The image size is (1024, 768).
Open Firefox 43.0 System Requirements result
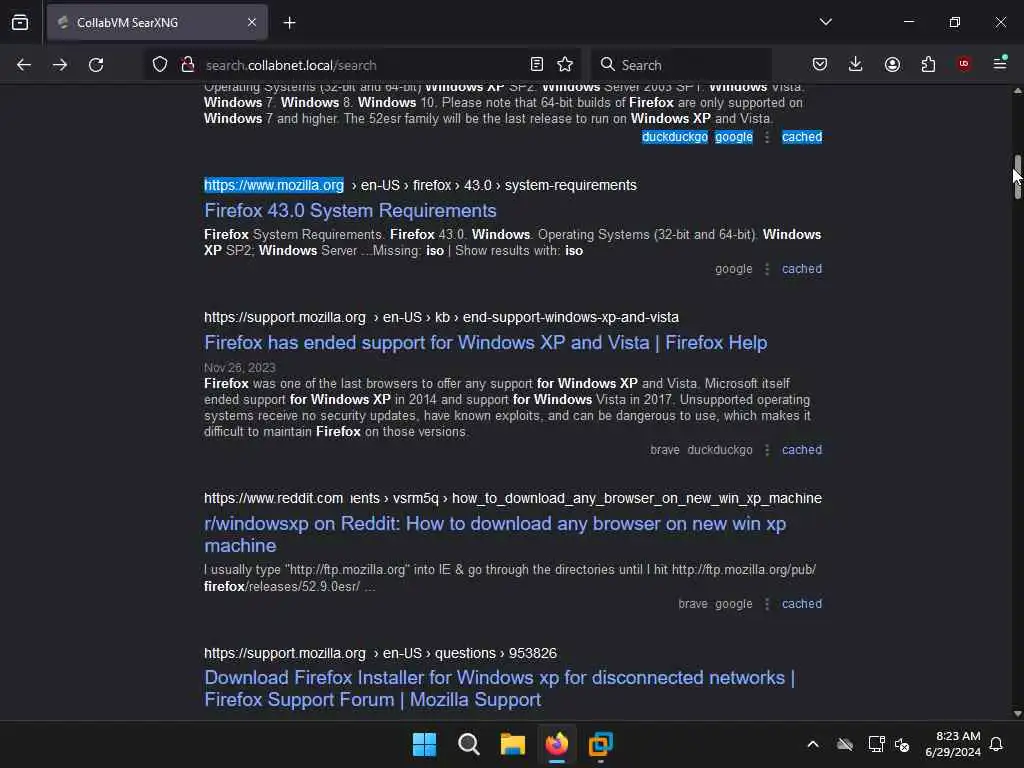coord(350,210)
